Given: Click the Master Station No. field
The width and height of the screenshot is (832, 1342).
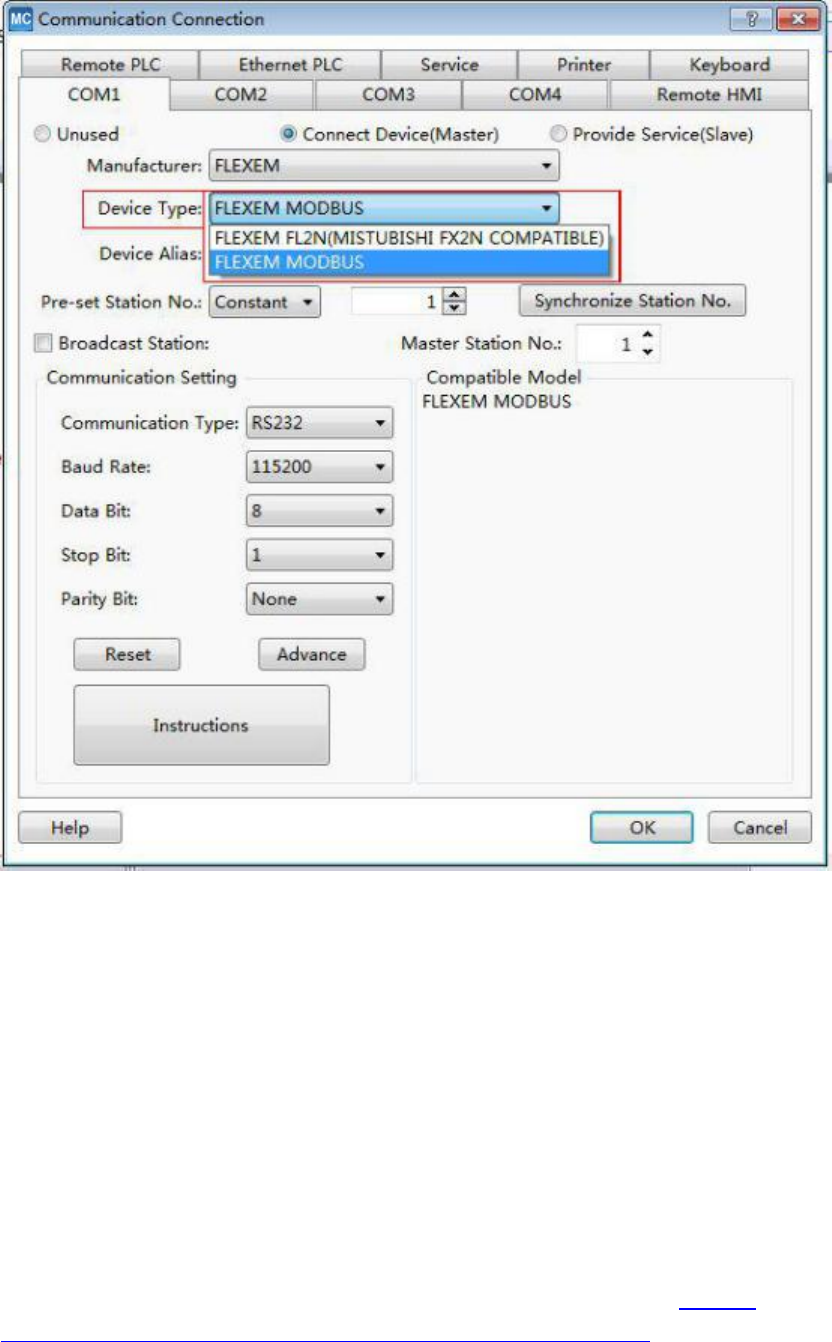Looking at the screenshot, I should 606,344.
